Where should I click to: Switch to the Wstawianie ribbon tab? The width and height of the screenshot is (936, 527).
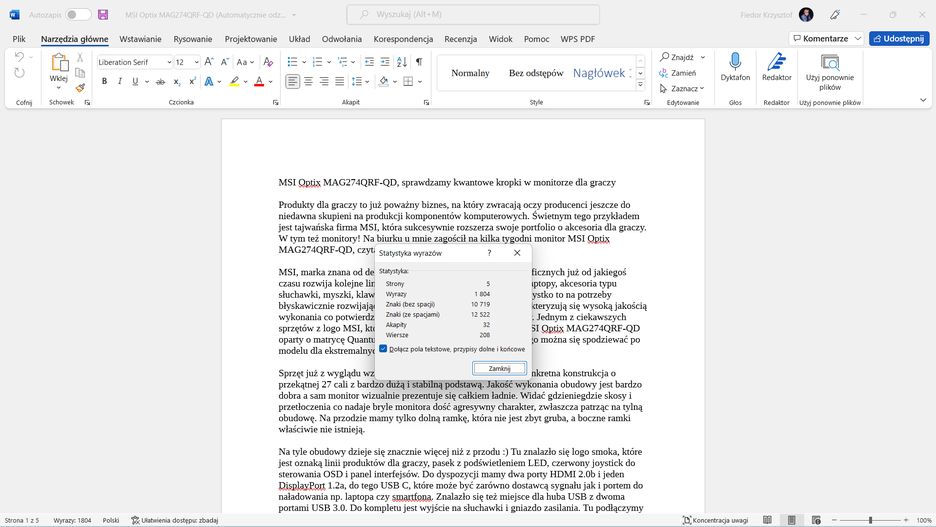point(140,38)
